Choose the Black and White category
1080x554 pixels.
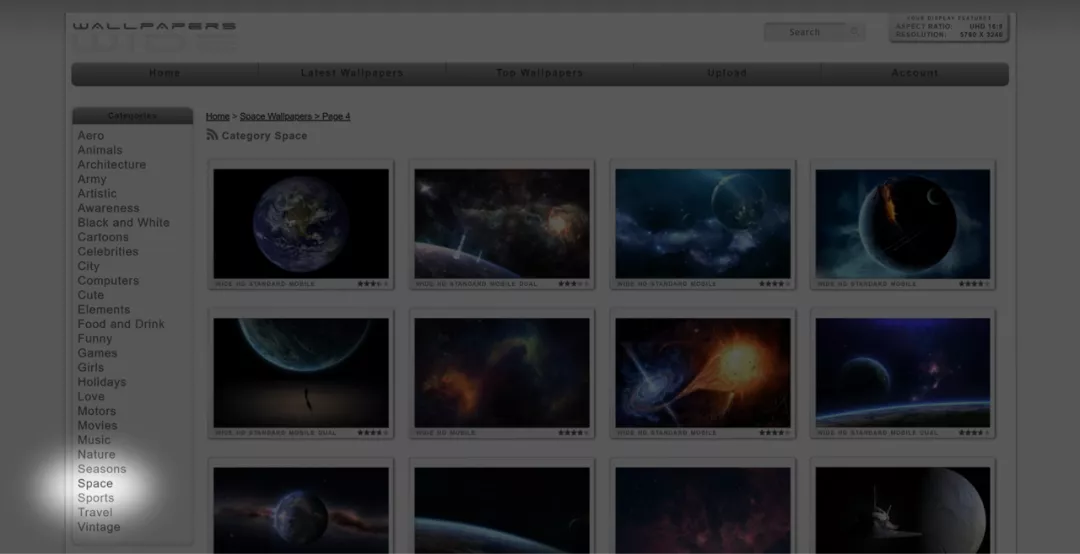(x=123, y=223)
